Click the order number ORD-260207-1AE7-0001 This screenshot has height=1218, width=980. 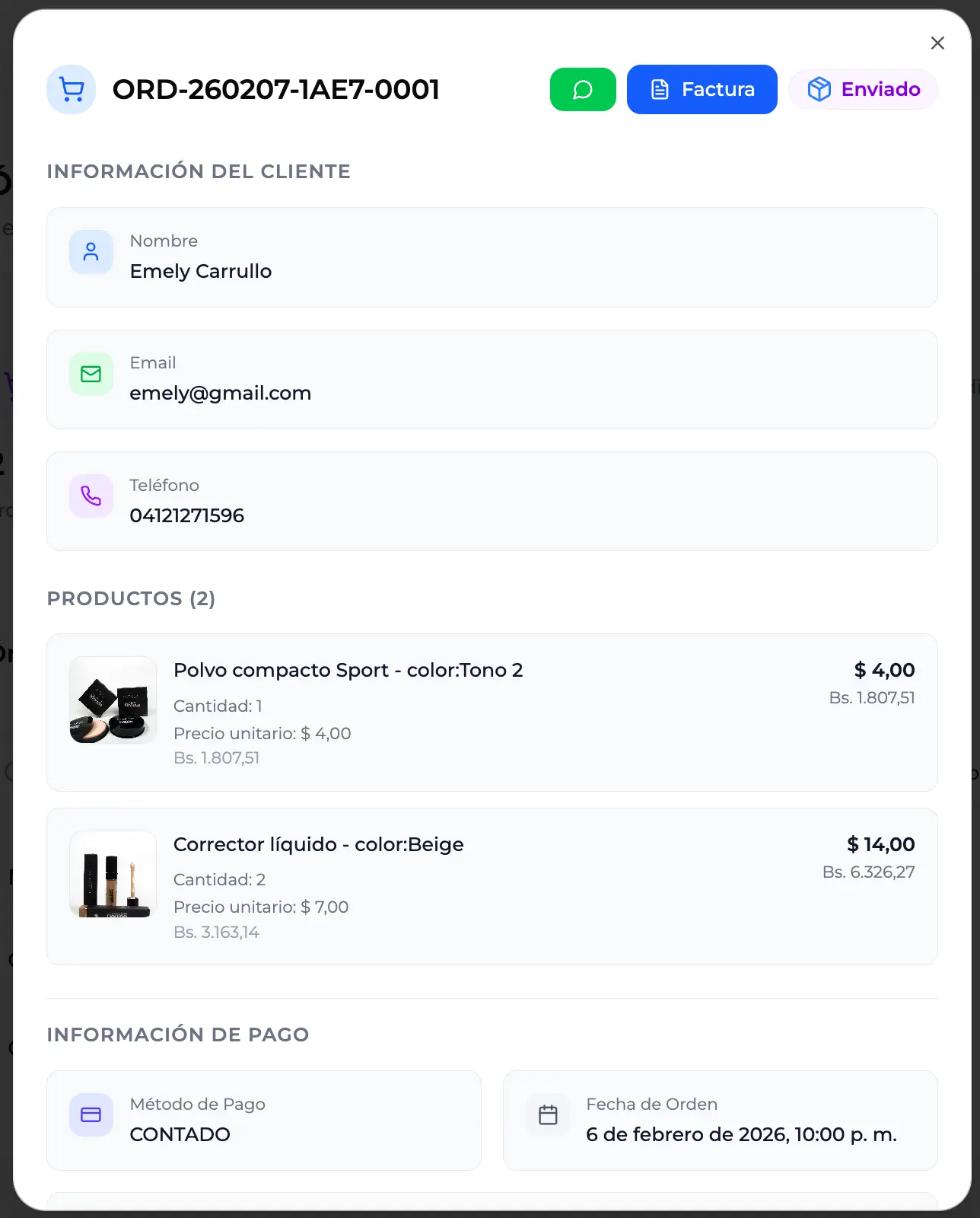pyautogui.click(x=276, y=90)
